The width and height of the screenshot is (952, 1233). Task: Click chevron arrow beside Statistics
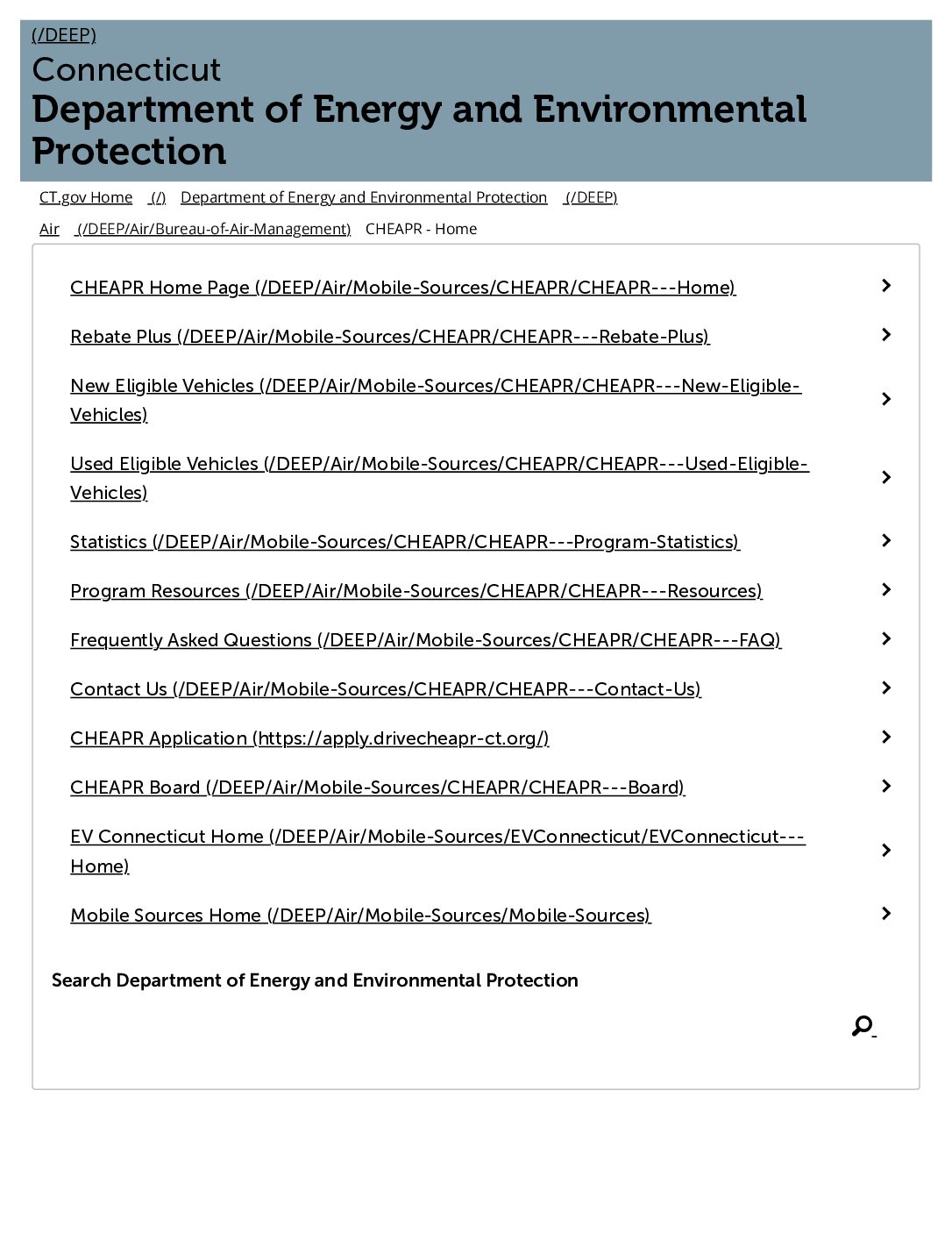point(886,540)
